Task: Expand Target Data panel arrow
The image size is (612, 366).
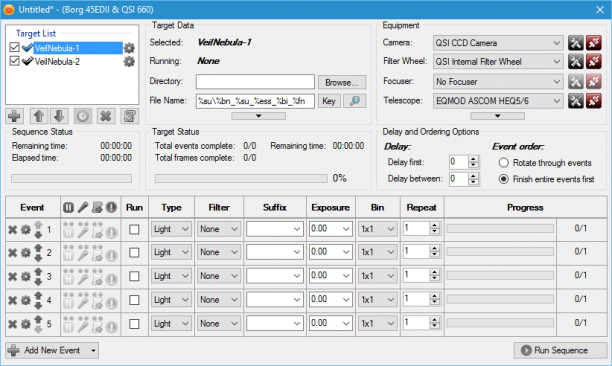Action: (258, 116)
